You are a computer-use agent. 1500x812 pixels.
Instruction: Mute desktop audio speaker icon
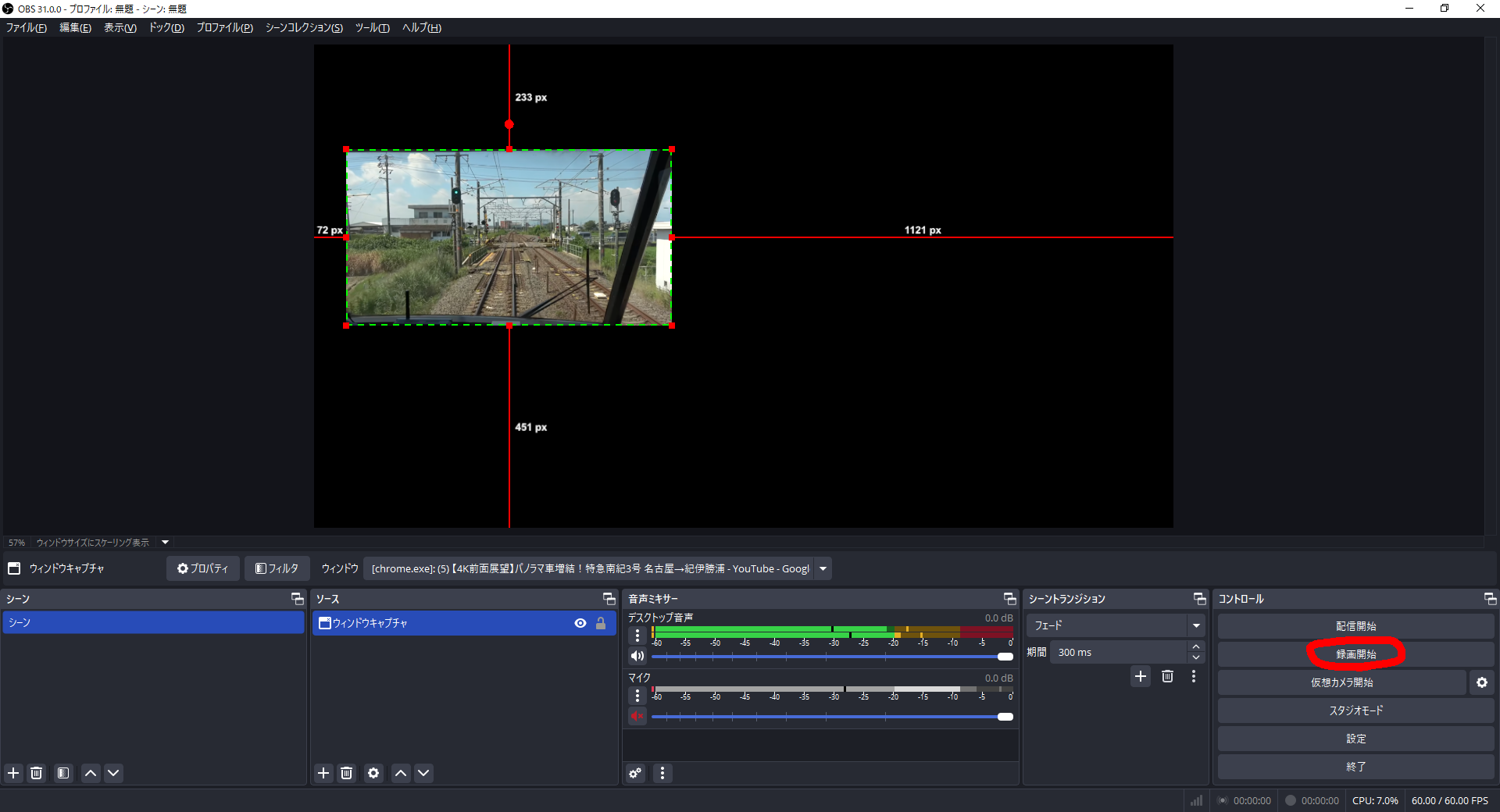click(637, 656)
